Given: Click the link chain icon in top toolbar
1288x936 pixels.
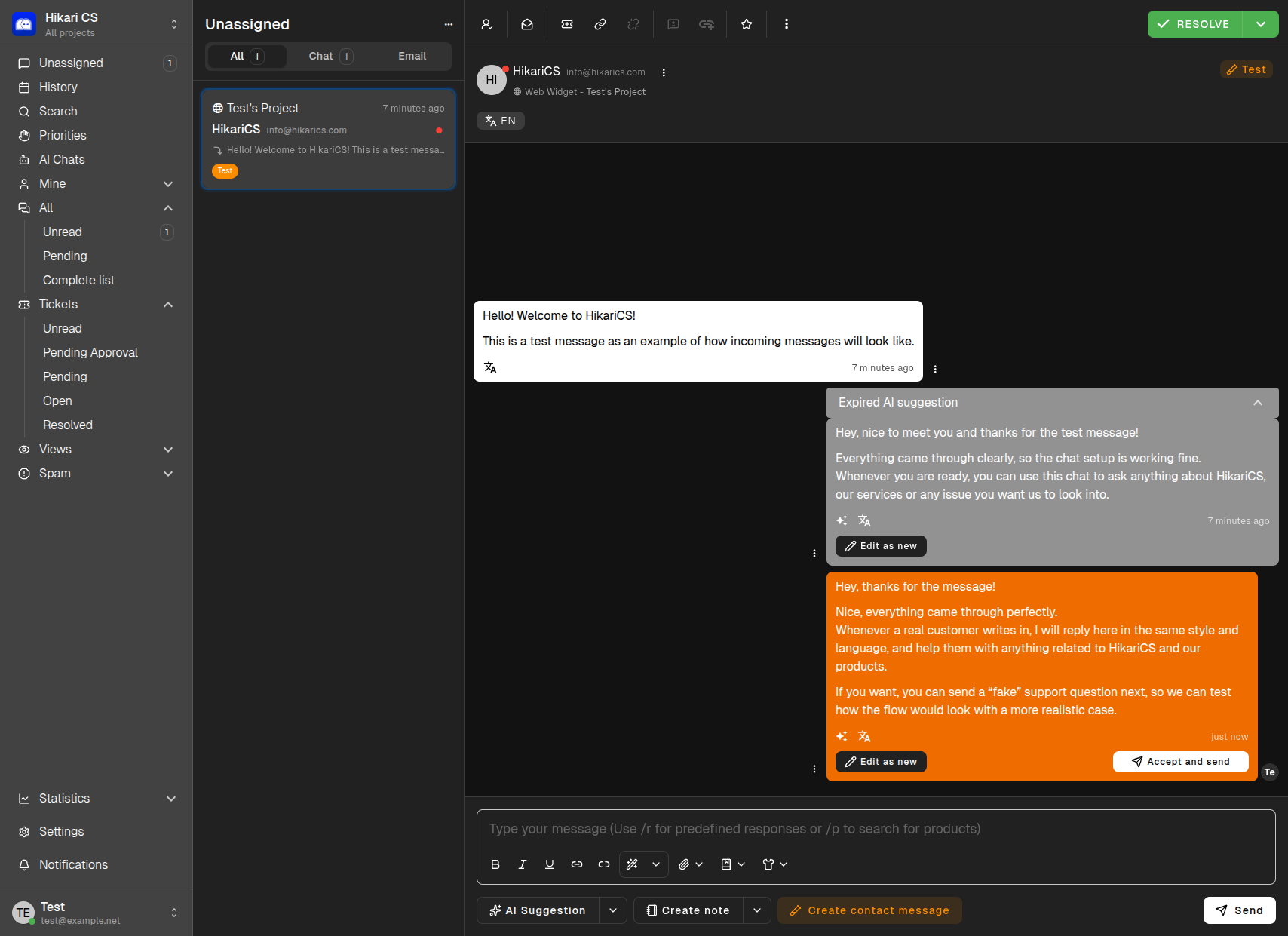Looking at the screenshot, I should [x=600, y=24].
